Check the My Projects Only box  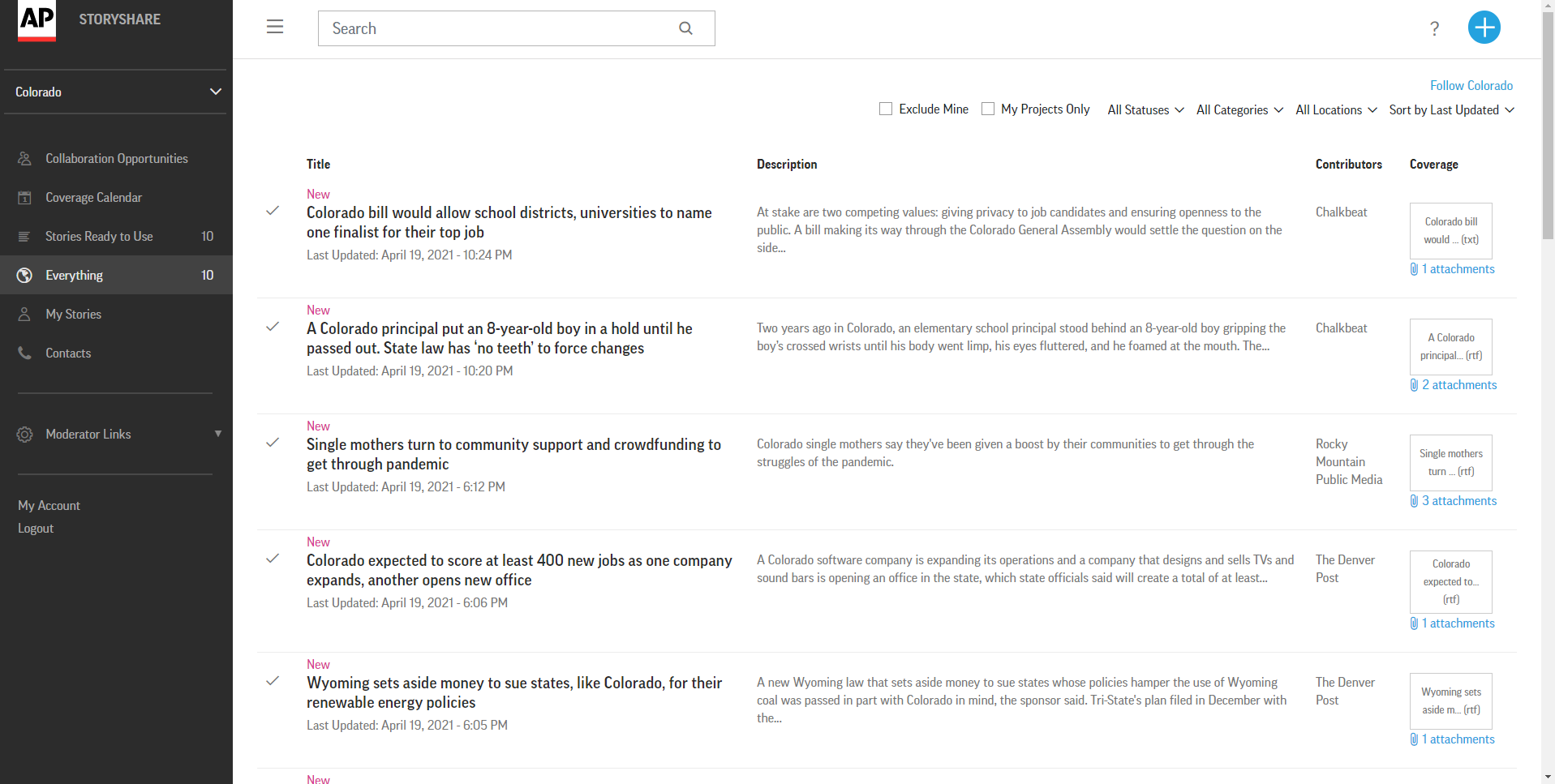[x=988, y=109]
